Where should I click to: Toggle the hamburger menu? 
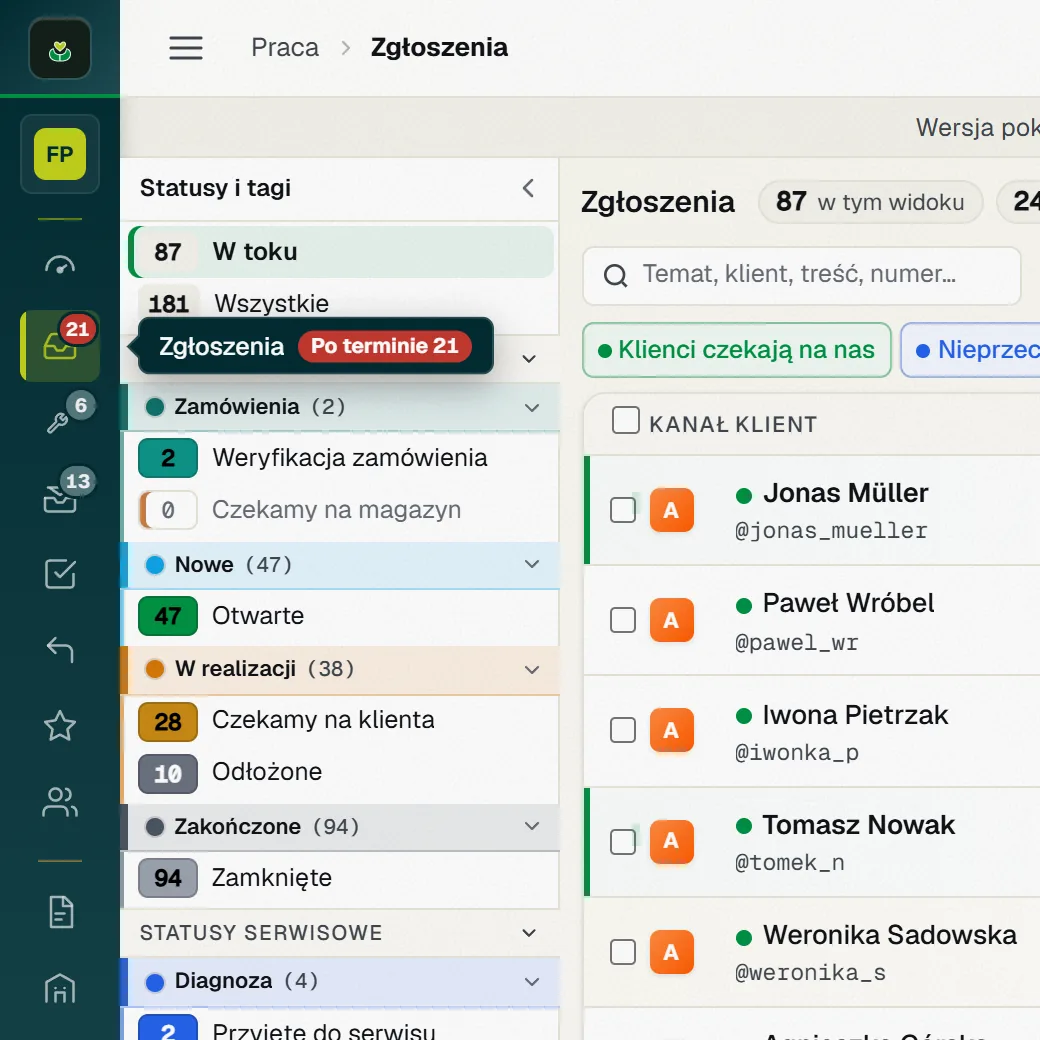coord(186,48)
